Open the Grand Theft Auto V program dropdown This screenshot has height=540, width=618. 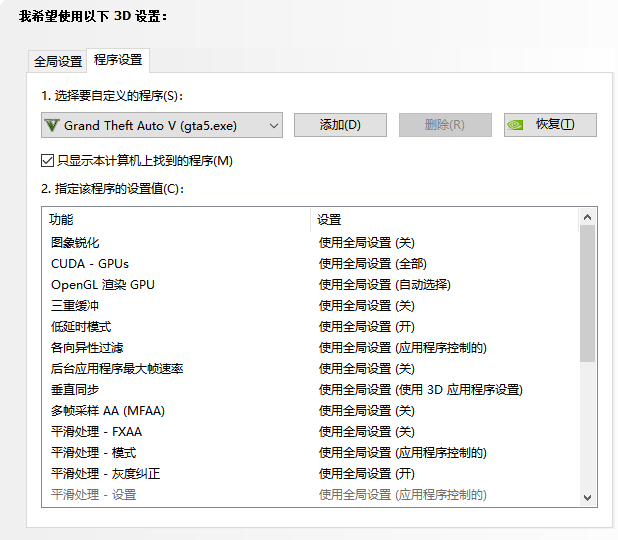(162, 125)
